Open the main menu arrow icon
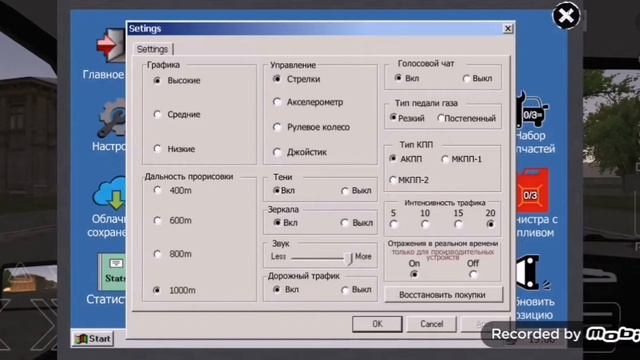This screenshot has width=640, height=360. tap(111, 46)
